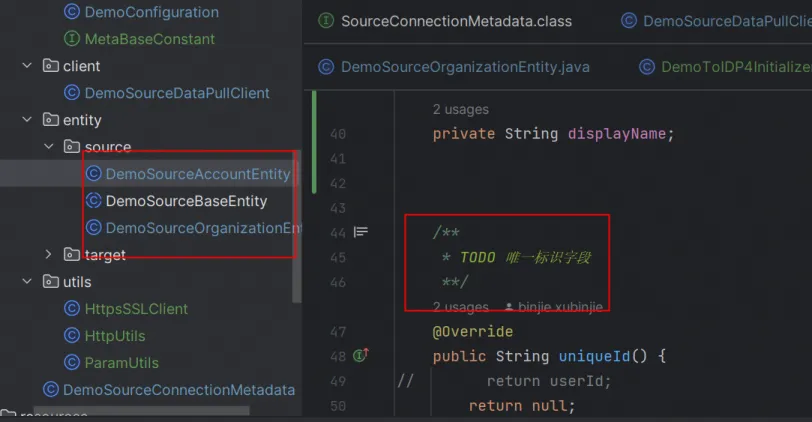Select the target folder icon
Image resolution: width=812 pixels, height=422 pixels.
[x=71, y=254]
